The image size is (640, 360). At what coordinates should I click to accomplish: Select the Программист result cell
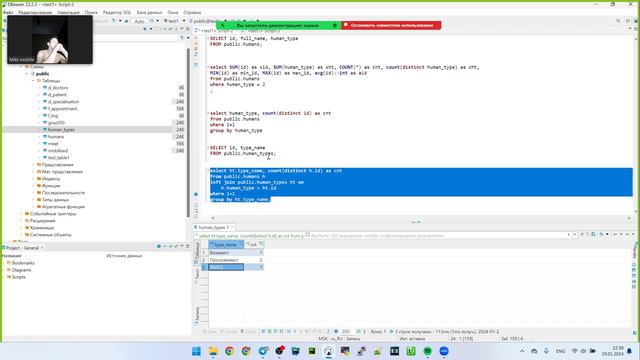coord(226,260)
